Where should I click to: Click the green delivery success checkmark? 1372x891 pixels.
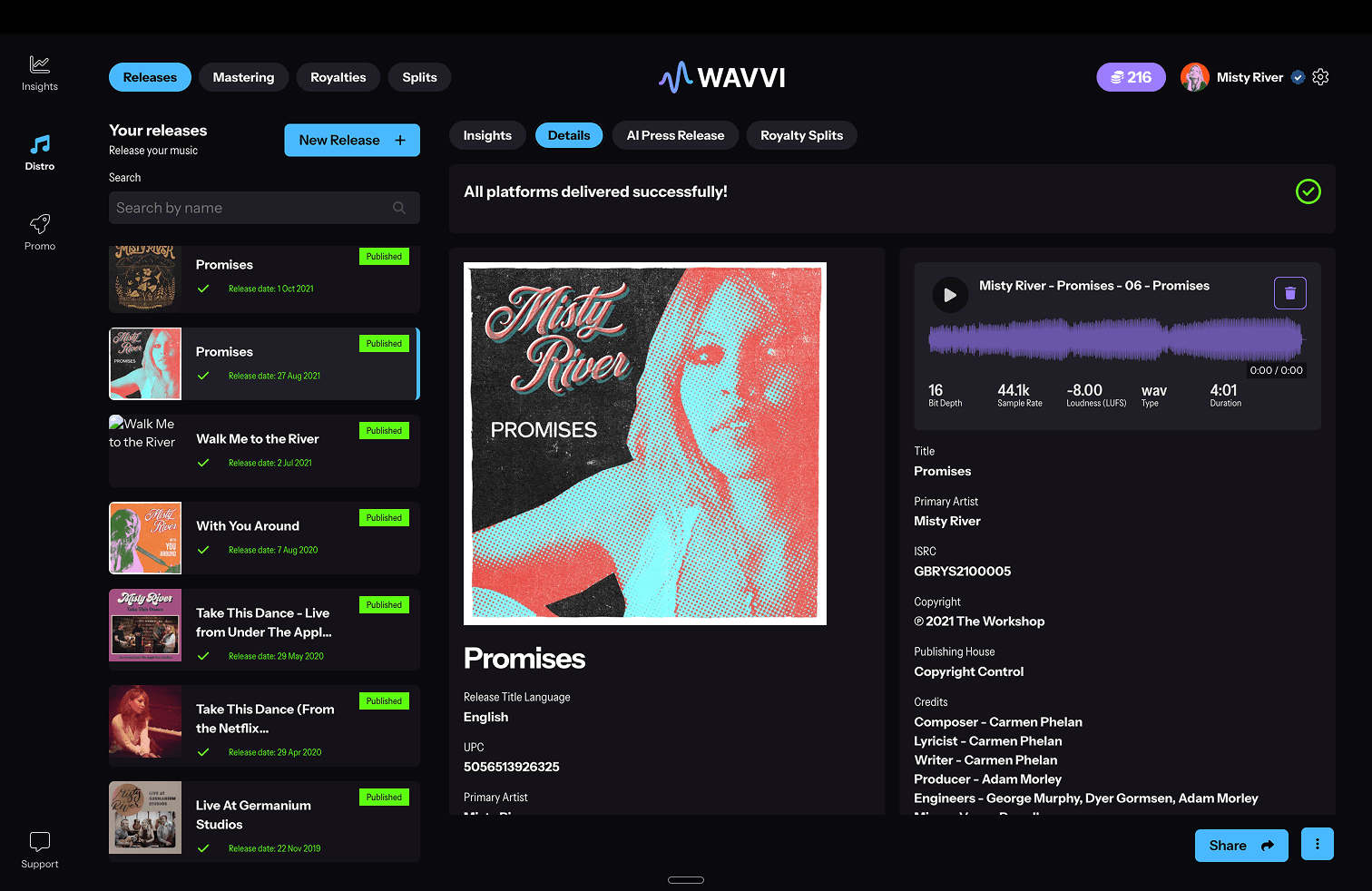point(1308,191)
